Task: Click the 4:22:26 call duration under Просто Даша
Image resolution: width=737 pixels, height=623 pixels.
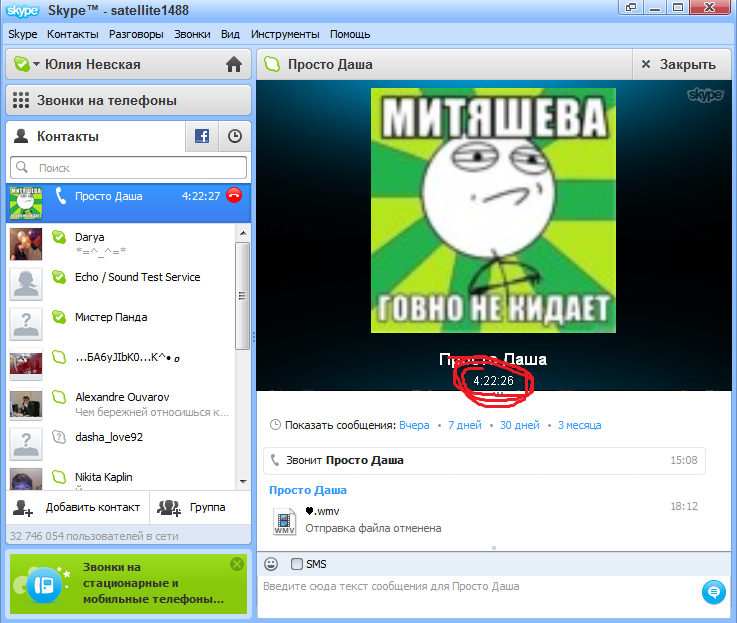Action: pyautogui.click(x=493, y=380)
